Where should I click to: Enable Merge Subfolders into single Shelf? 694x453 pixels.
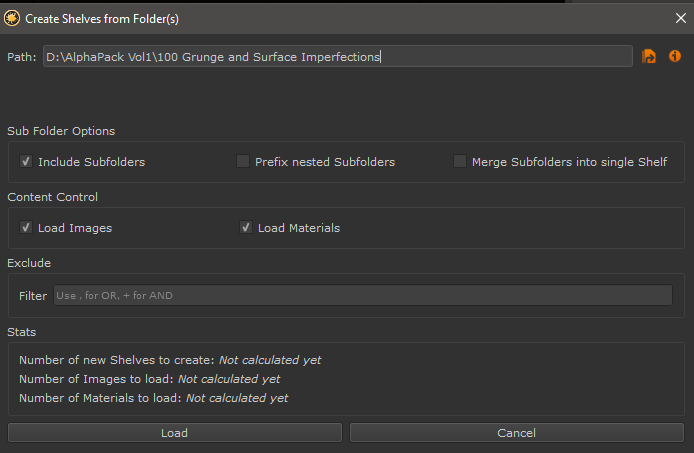pos(460,162)
